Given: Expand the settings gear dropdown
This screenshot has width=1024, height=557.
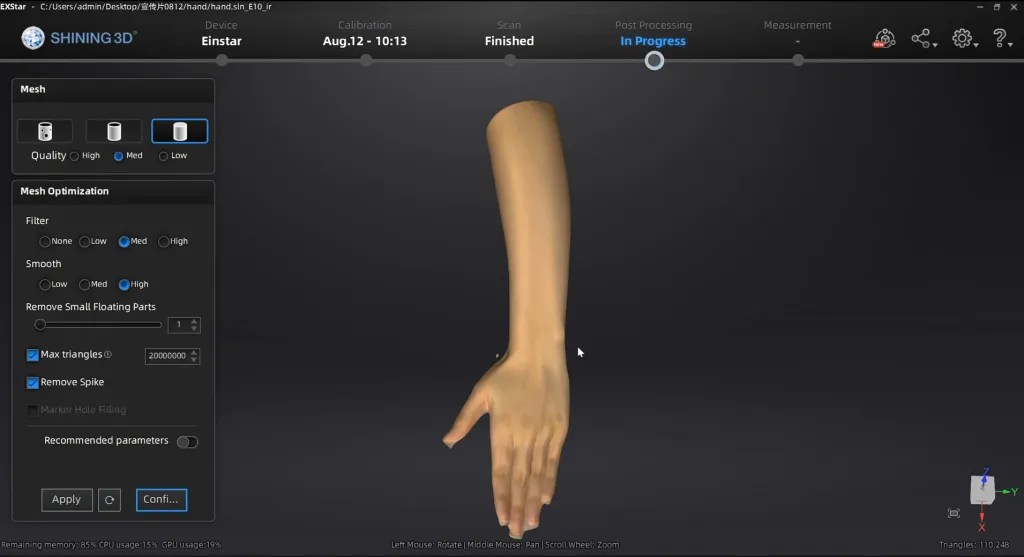Looking at the screenshot, I should [x=964, y=39].
